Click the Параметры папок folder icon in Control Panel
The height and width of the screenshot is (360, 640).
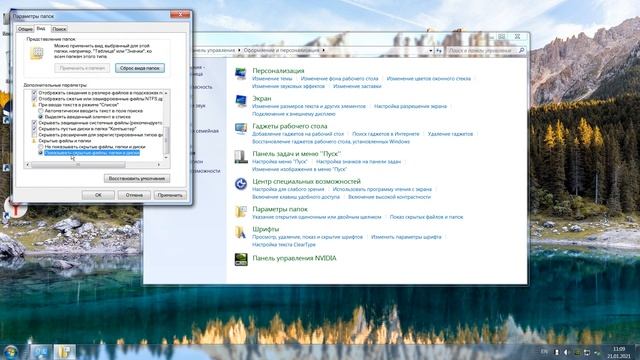click(241, 212)
